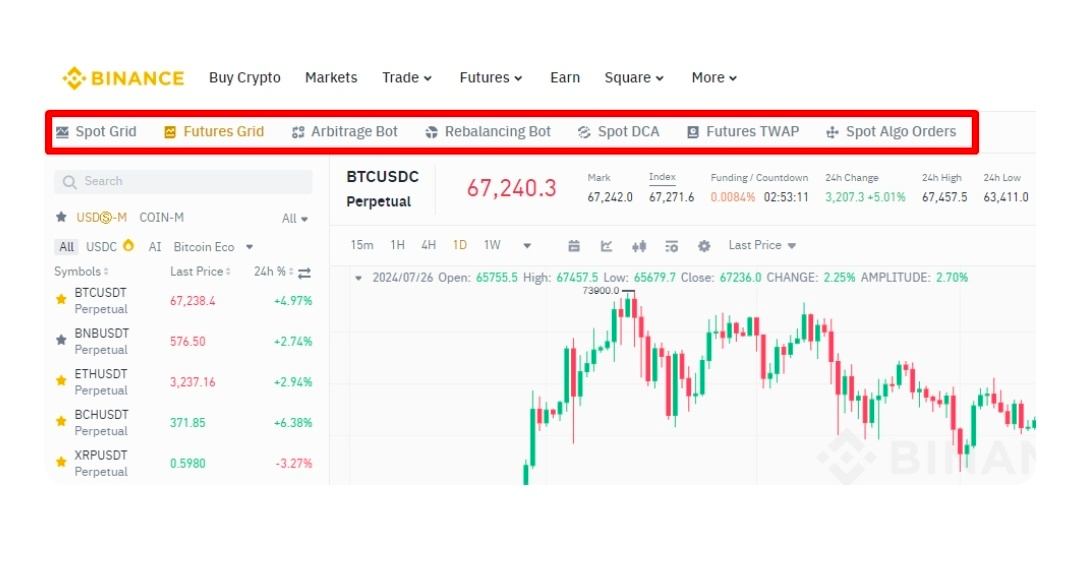This screenshot has width=1080, height=587.
Task: Sort by Symbols column
Action: 81,271
